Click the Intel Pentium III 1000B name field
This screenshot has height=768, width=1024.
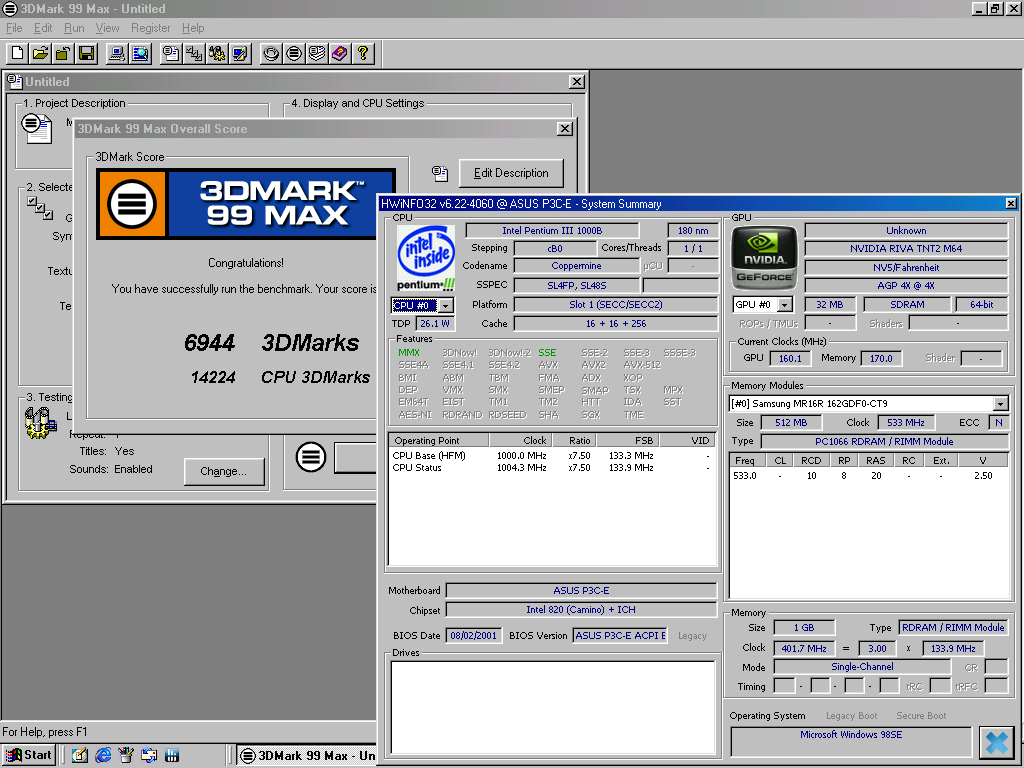[552, 231]
